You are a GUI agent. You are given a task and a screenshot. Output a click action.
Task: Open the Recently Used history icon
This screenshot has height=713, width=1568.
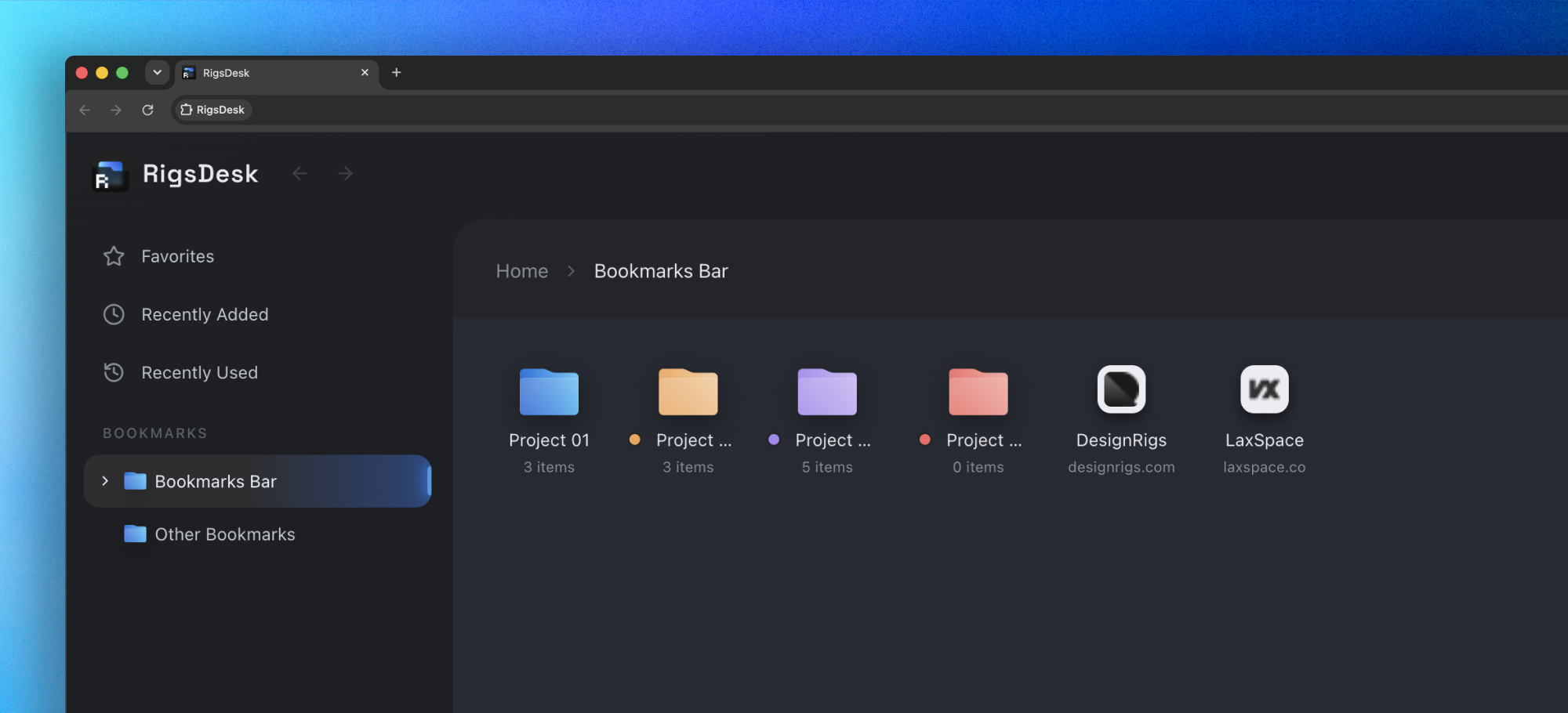pos(114,372)
